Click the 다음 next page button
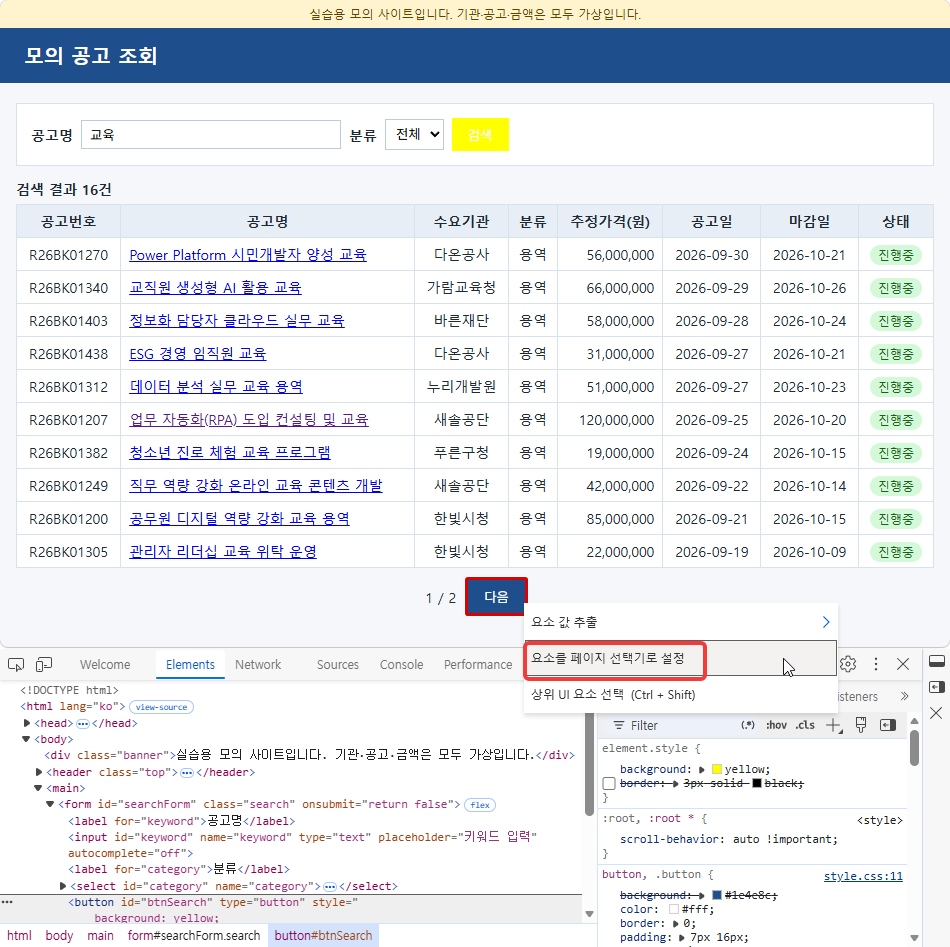This screenshot has height=947, width=950. [x=496, y=597]
